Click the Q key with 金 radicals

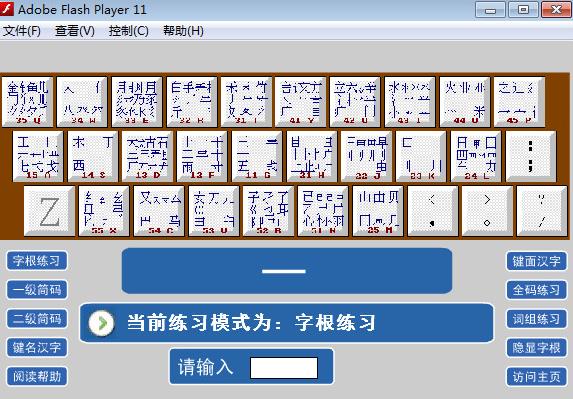click(27, 102)
